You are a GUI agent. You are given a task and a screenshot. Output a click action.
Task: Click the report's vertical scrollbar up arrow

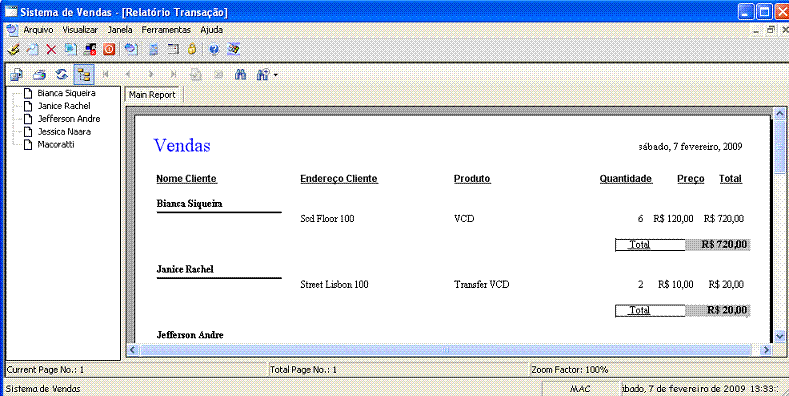(780, 115)
